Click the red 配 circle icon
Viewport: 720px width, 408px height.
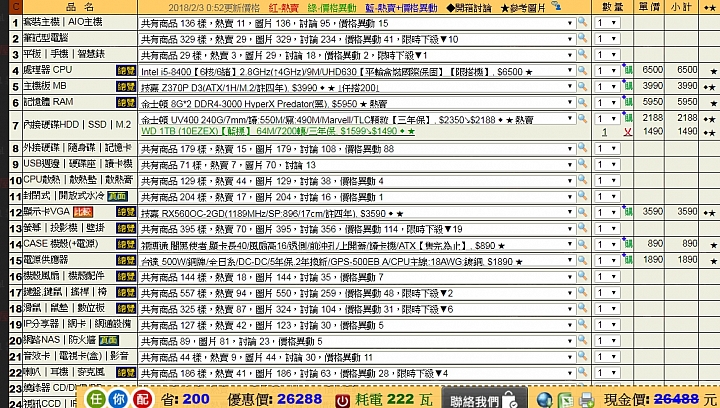coord(142,399)
